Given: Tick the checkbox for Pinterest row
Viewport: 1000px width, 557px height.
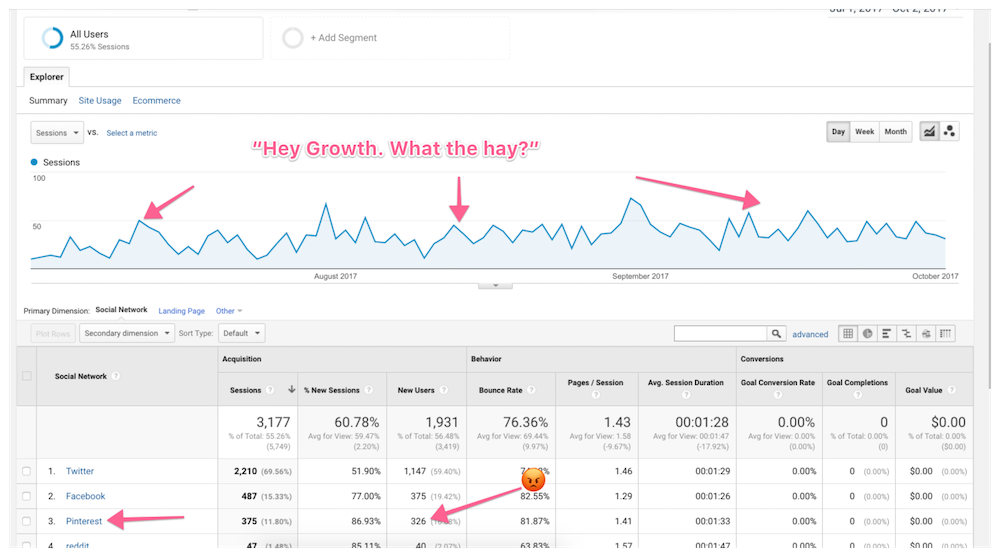Looking at the screenshot, I should coord(27,521).
